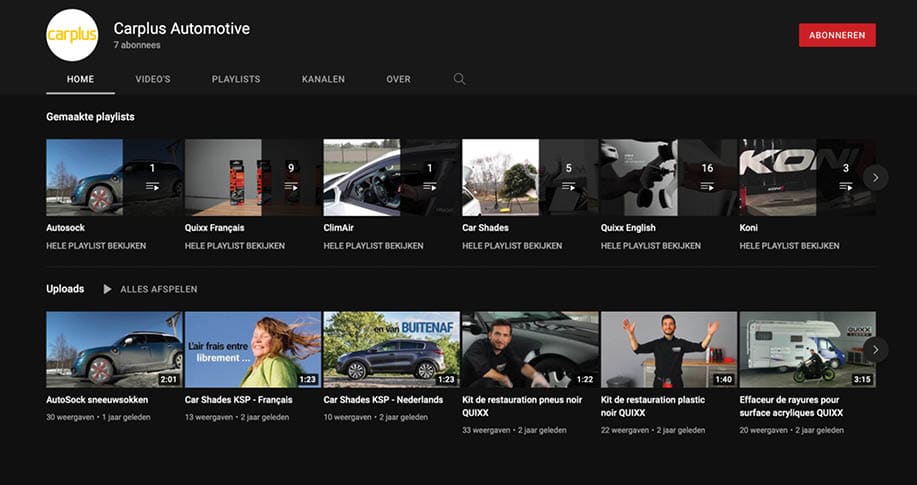
Task: Open the Car Shades playlist thumbnail
Action: click(530, 177)
